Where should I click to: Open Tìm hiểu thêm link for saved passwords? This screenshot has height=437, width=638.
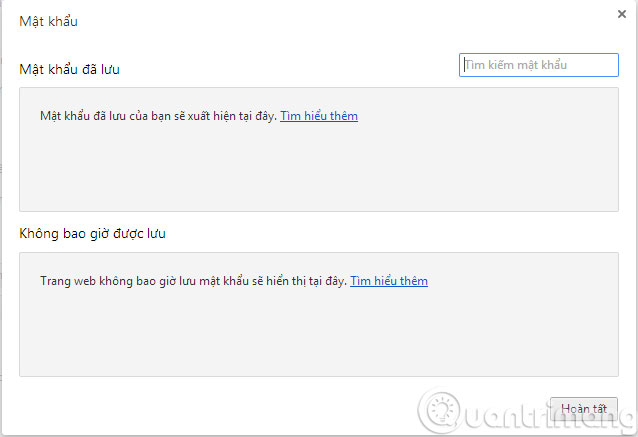click(x=318, y=116)
